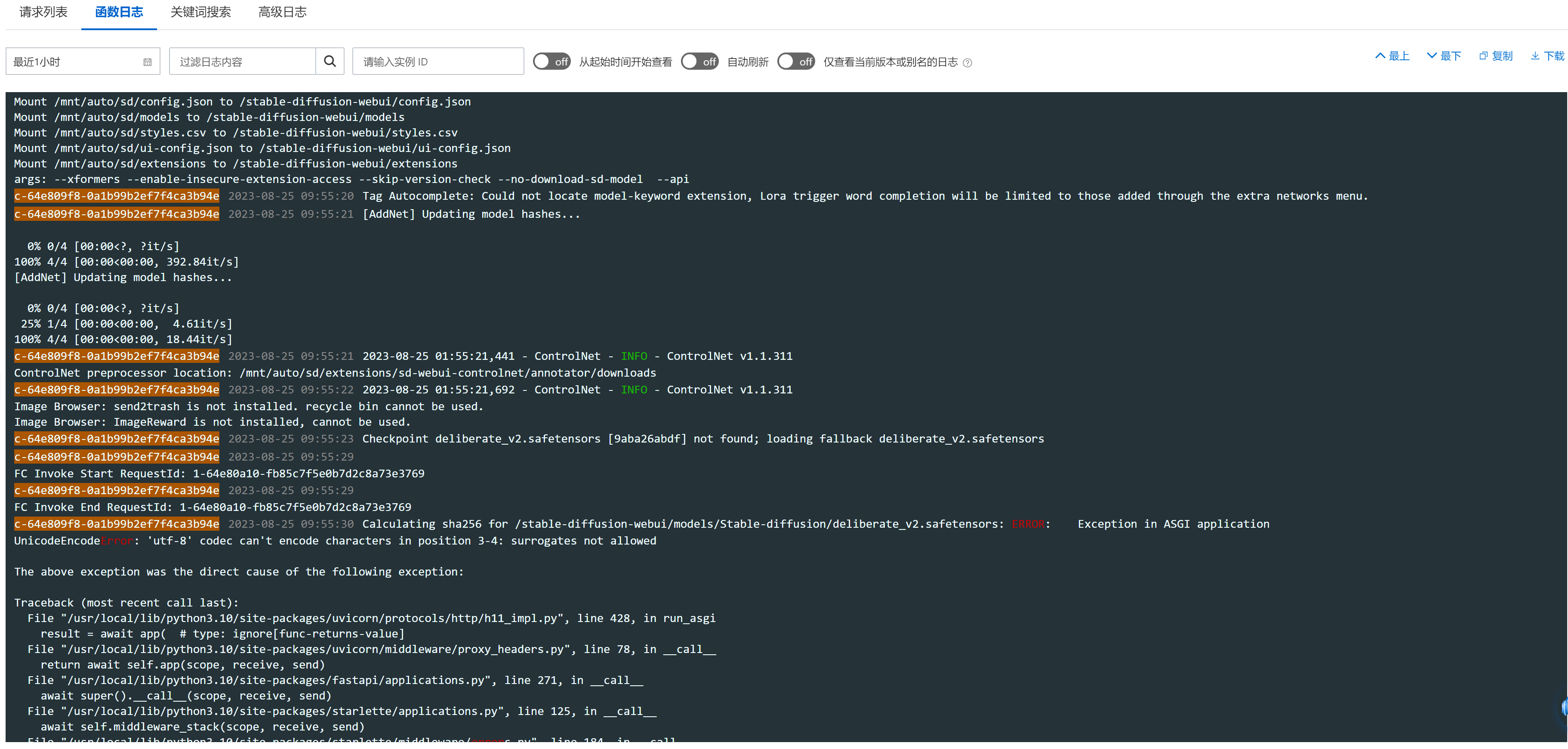This screenshot has width=1568, height=749.
Task: Click instance ID on Calculating sha256 line
Action: [117, 524]
